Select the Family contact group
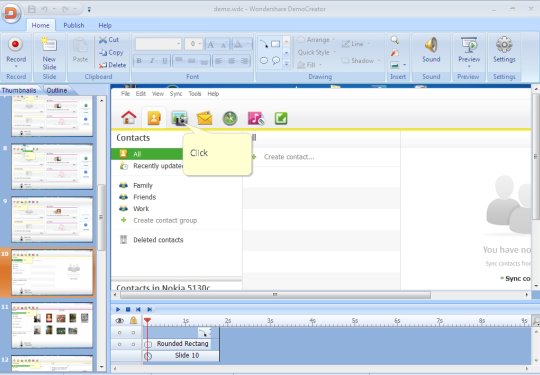 click(x=143, y=186)
